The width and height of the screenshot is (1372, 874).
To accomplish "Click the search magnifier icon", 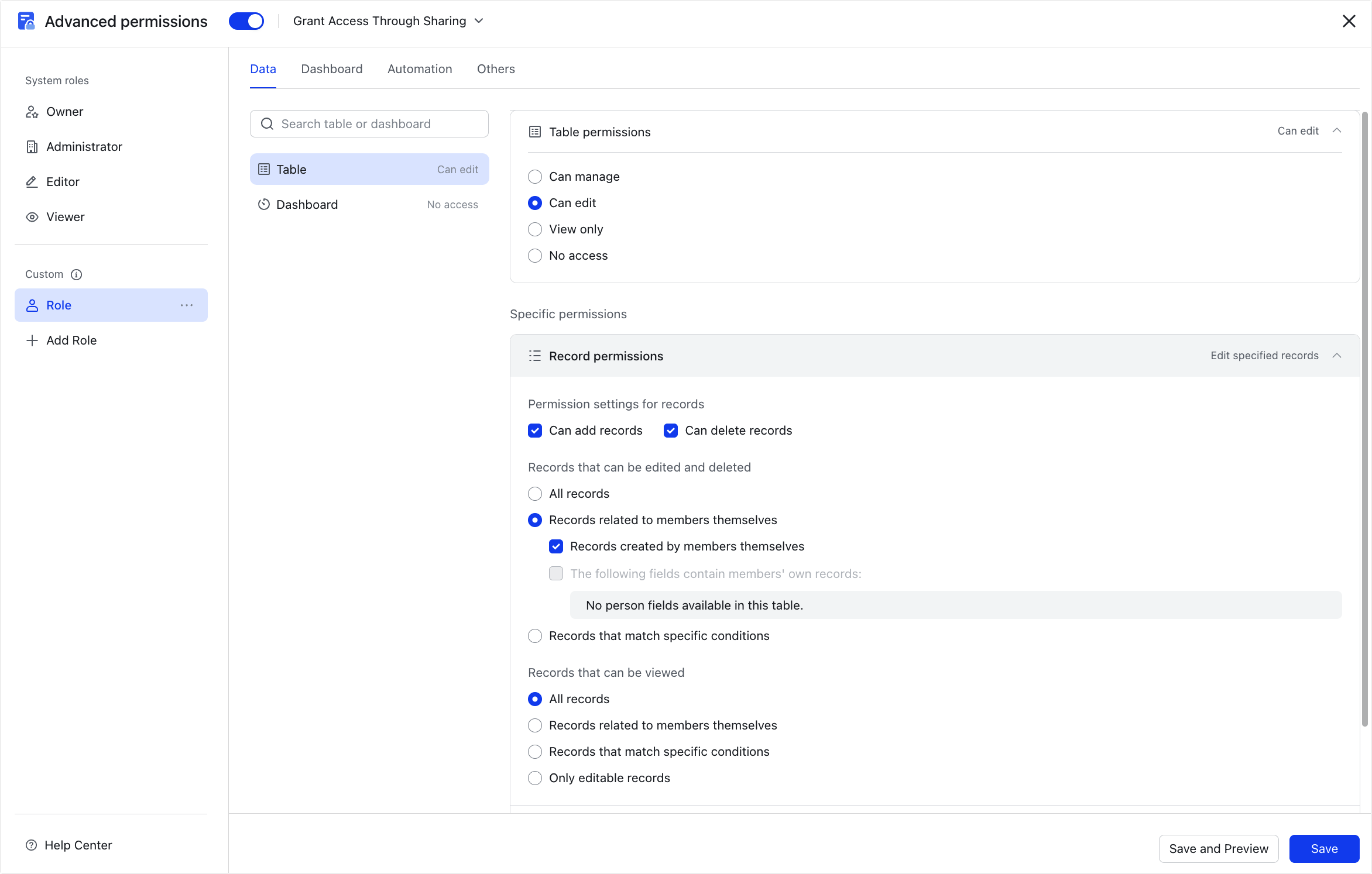I will tap(267, 124).
